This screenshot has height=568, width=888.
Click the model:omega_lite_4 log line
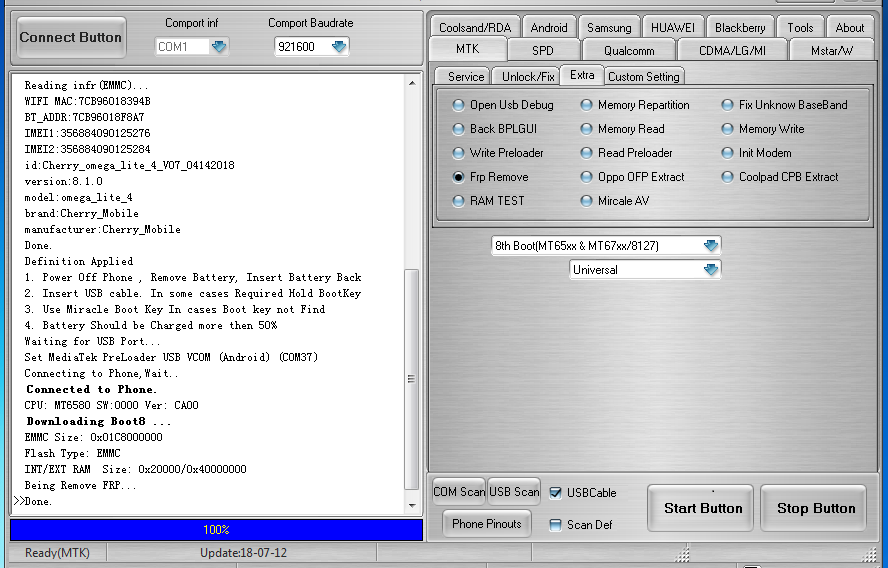pyautogui.click(x=78, y=197)
